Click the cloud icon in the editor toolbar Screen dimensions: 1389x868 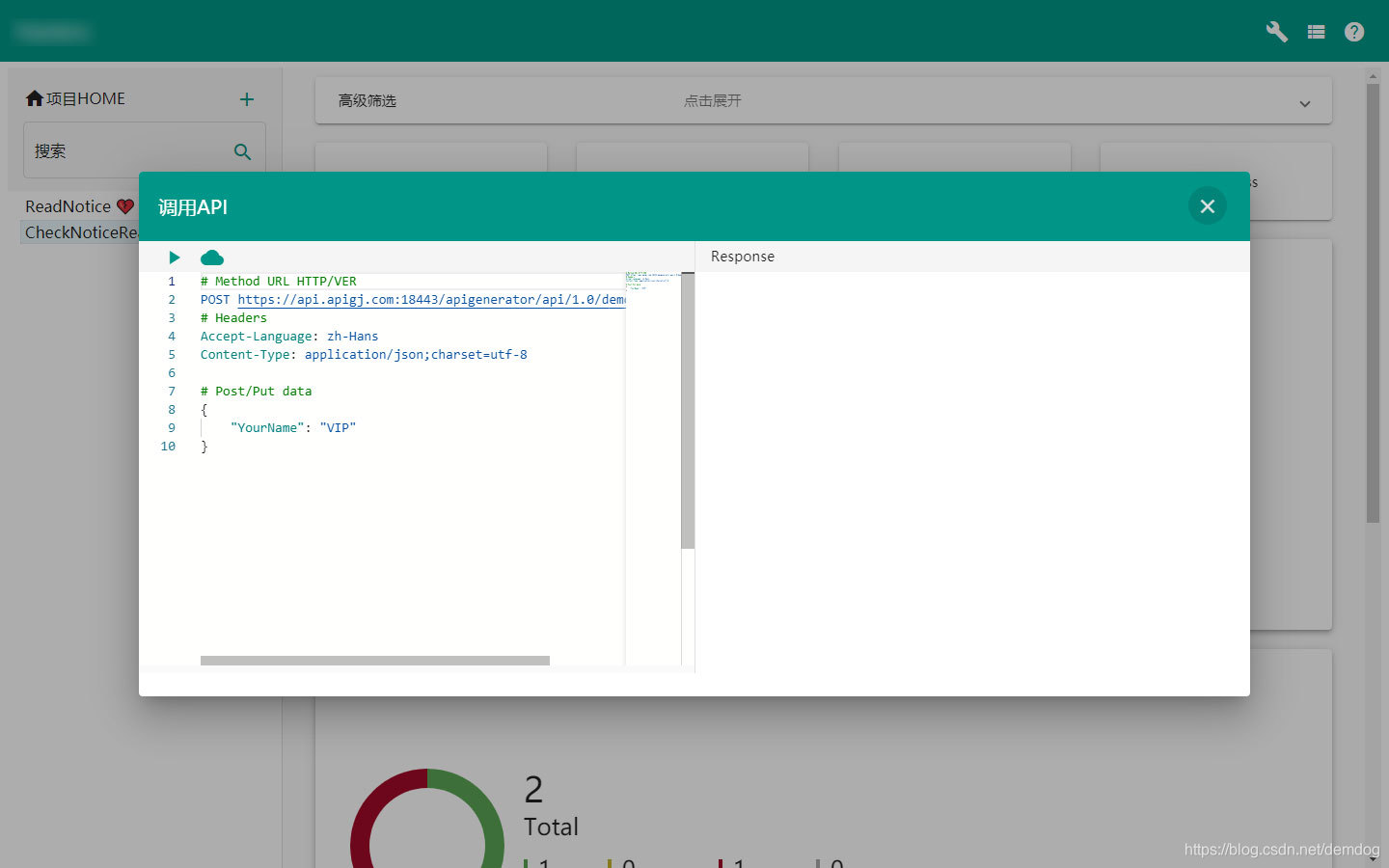pos(212,258)
